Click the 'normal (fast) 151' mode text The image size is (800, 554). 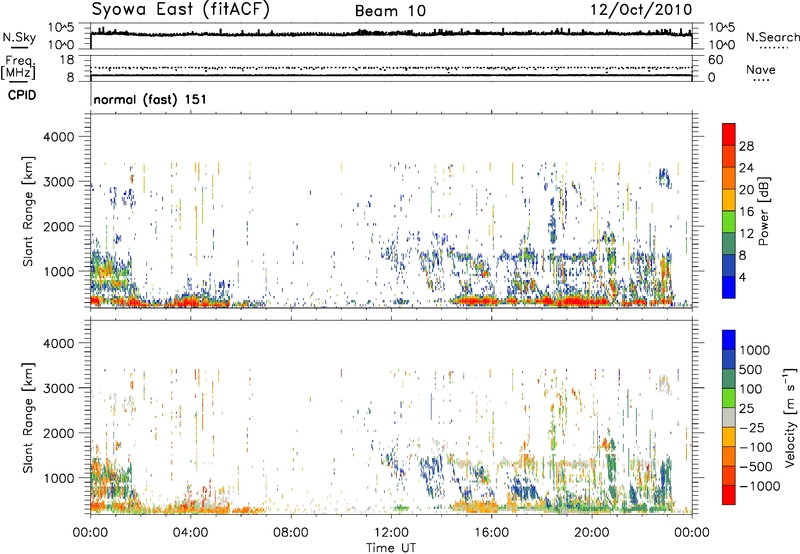click(150, 99)
